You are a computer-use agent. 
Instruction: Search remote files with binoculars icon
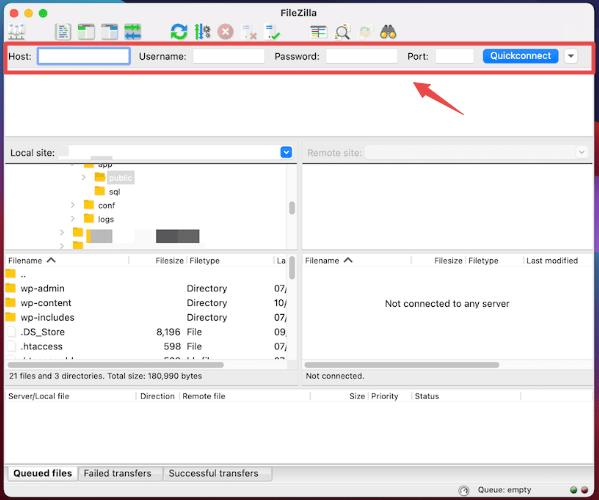388,32
